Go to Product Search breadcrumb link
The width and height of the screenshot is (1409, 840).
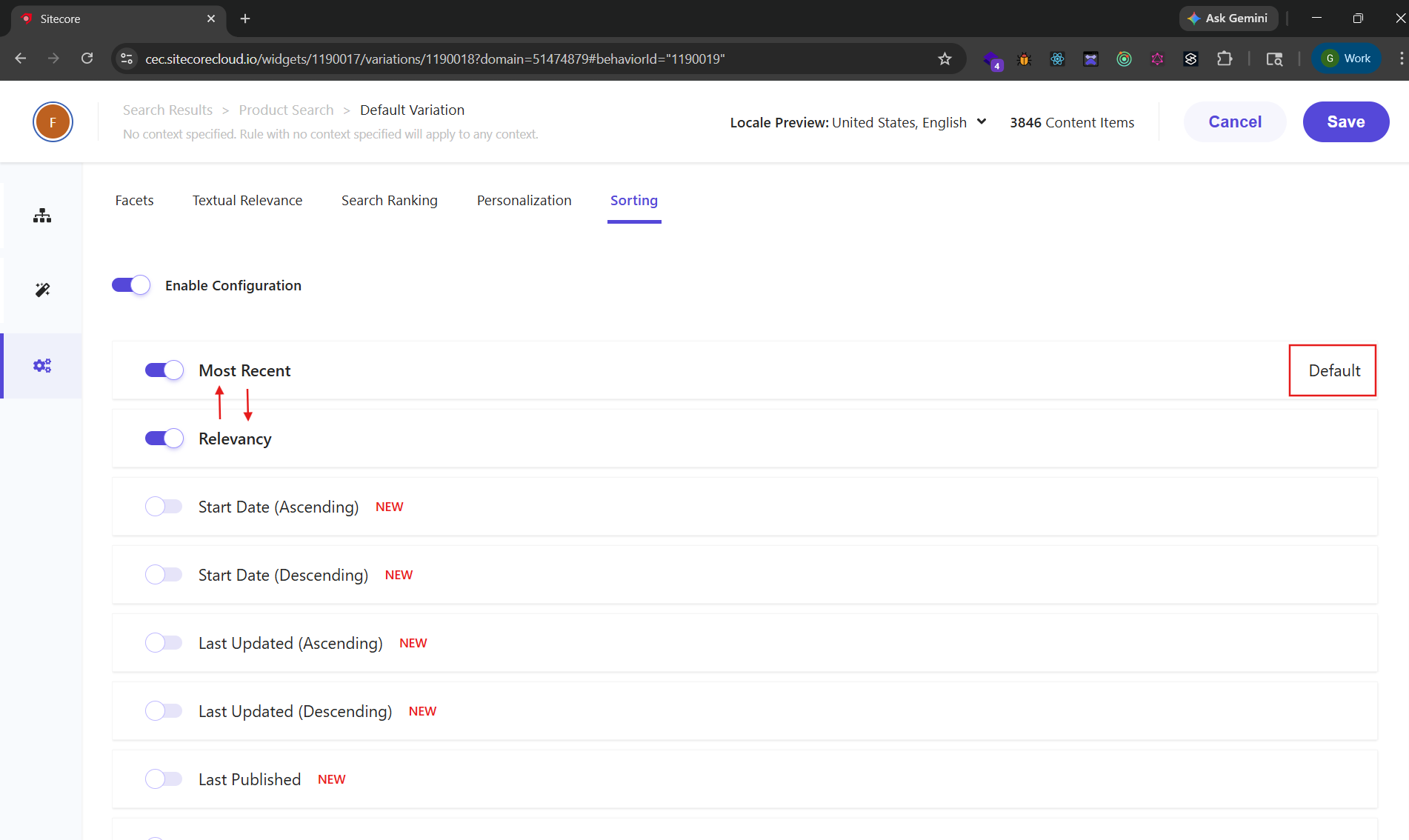pos(286,110)
